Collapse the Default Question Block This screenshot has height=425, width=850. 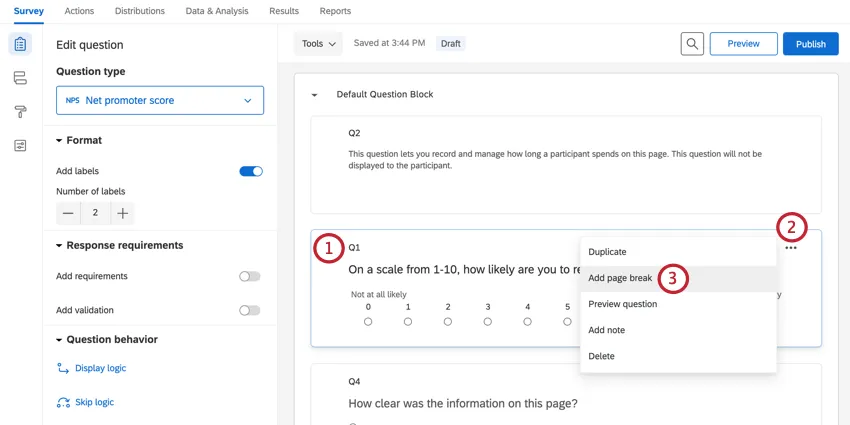pyautogui.click(x=314, y=95)
